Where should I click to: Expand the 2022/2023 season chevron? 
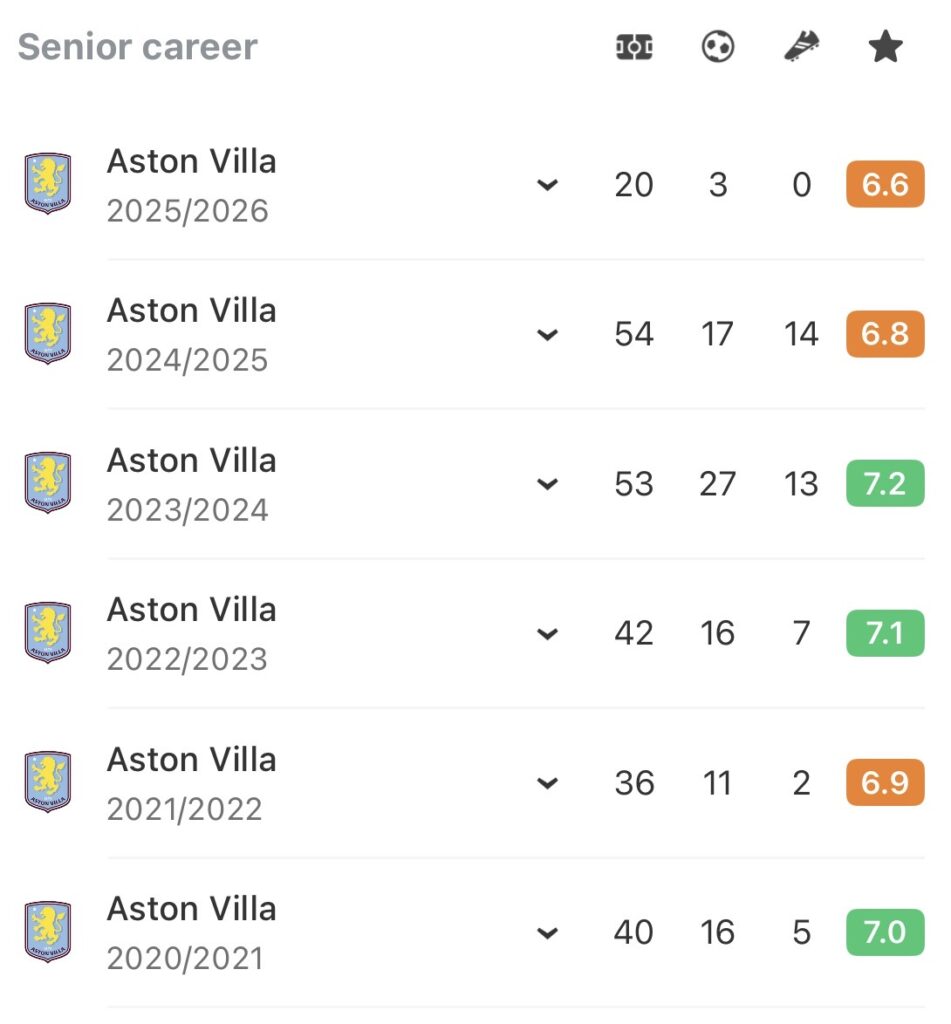(547, 634)
